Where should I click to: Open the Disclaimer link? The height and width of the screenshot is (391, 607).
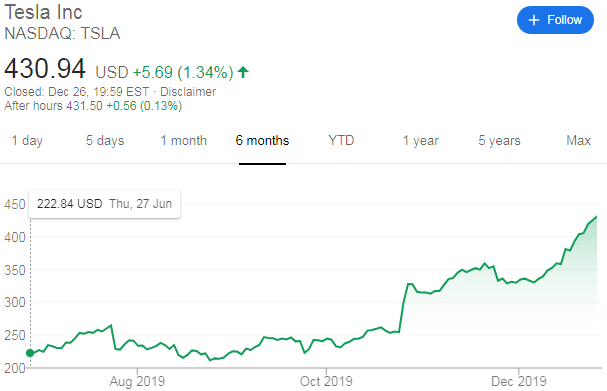(x=188, y=92)
